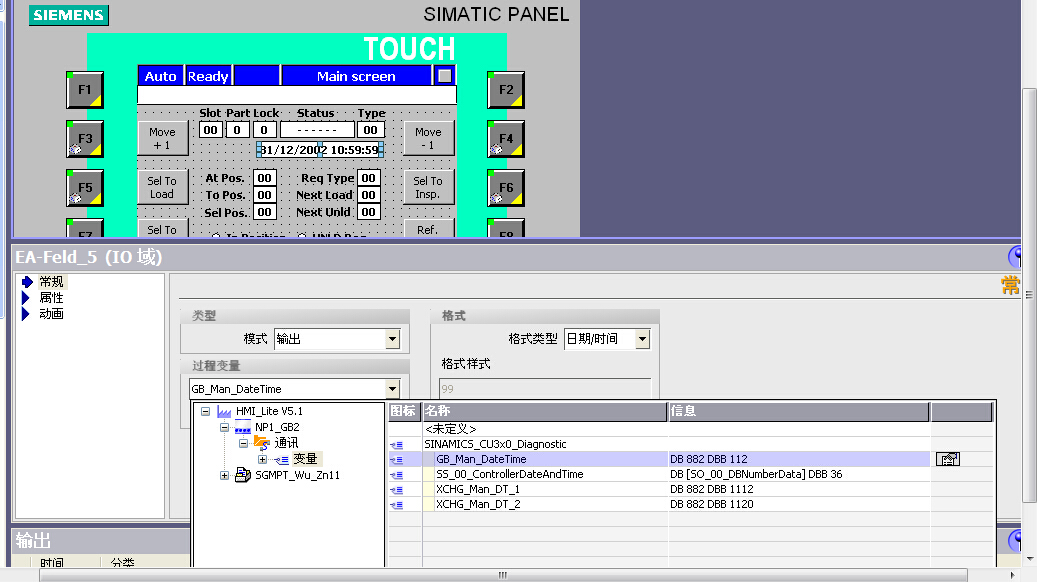The height and width of the screenshot is (582, 1037).
Task: Click tag icon beside SS_00_ControllerDateAndTime
Action: 397,475
